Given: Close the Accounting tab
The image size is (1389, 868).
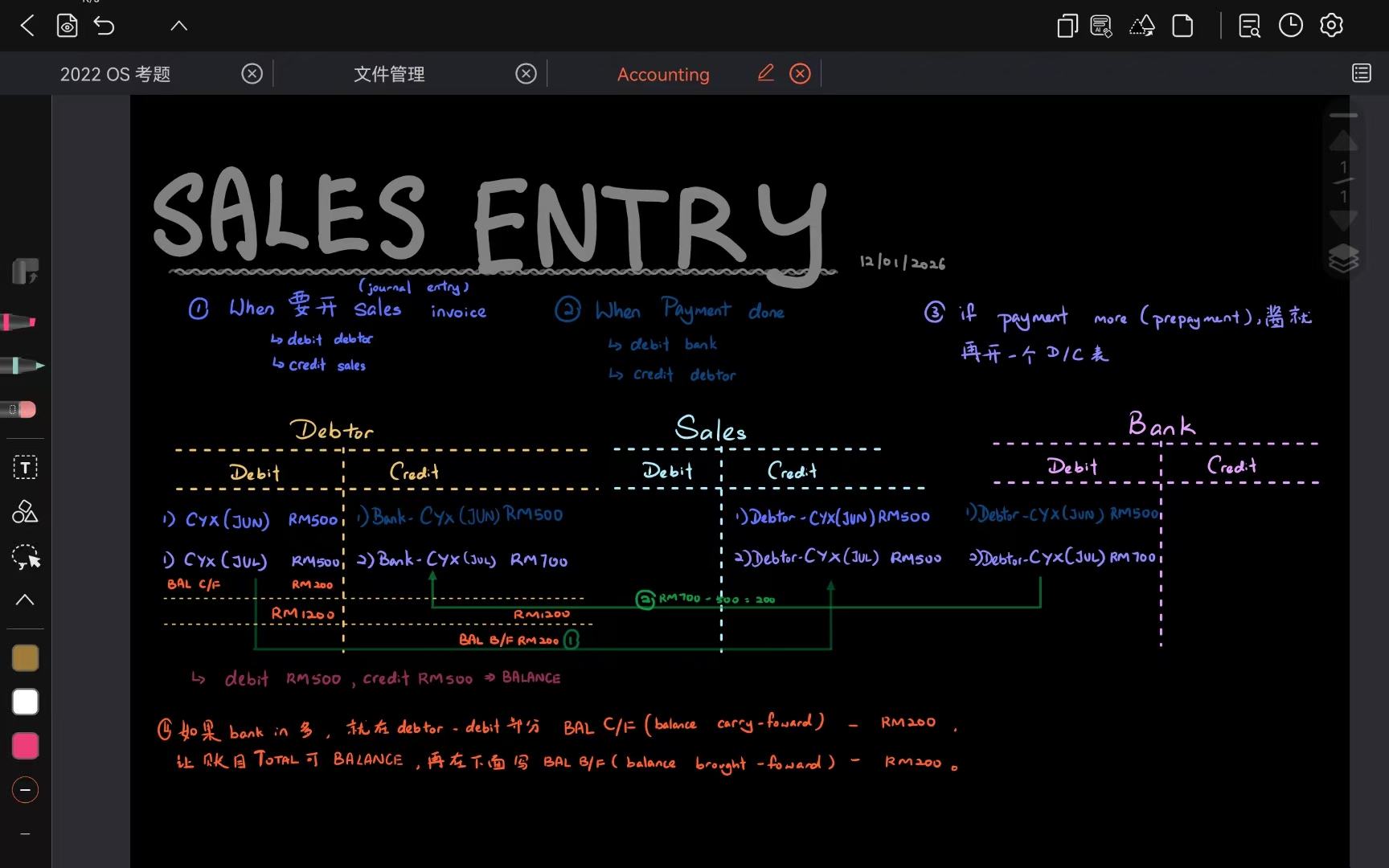Looking at the screenshot, I should (x=800, y=74).
